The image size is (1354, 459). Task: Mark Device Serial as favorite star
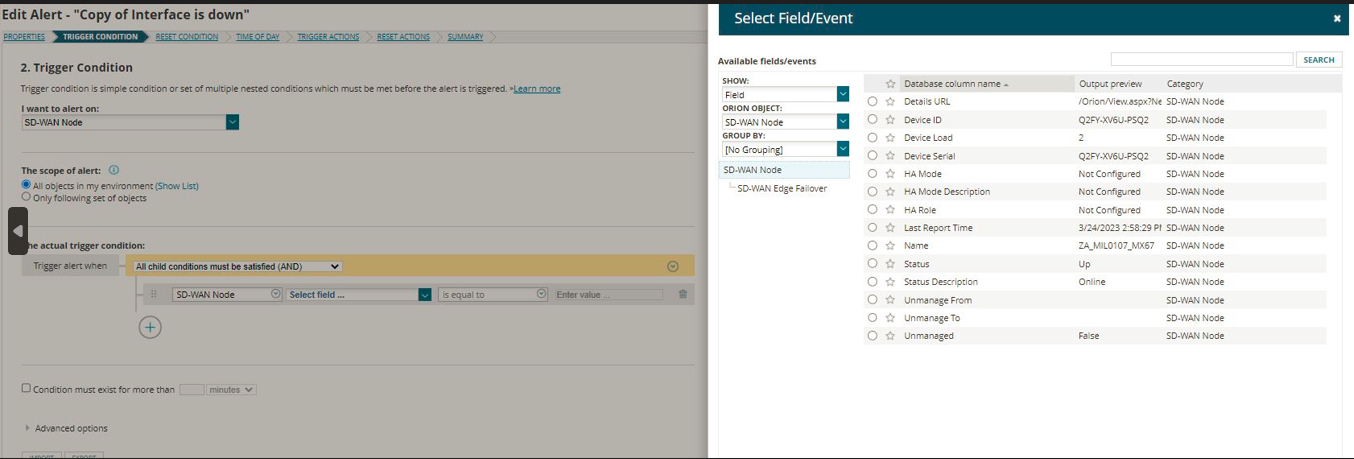click(890, 156)
